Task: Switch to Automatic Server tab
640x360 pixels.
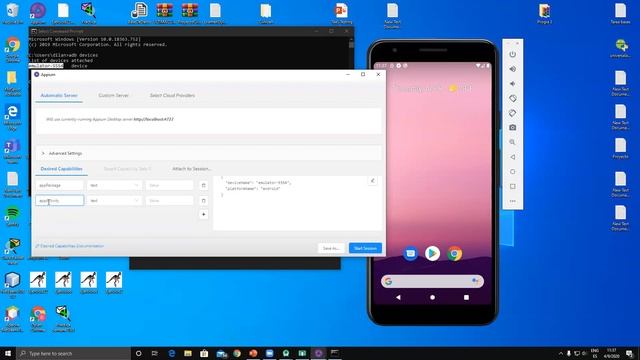Action: coord(59,95)
